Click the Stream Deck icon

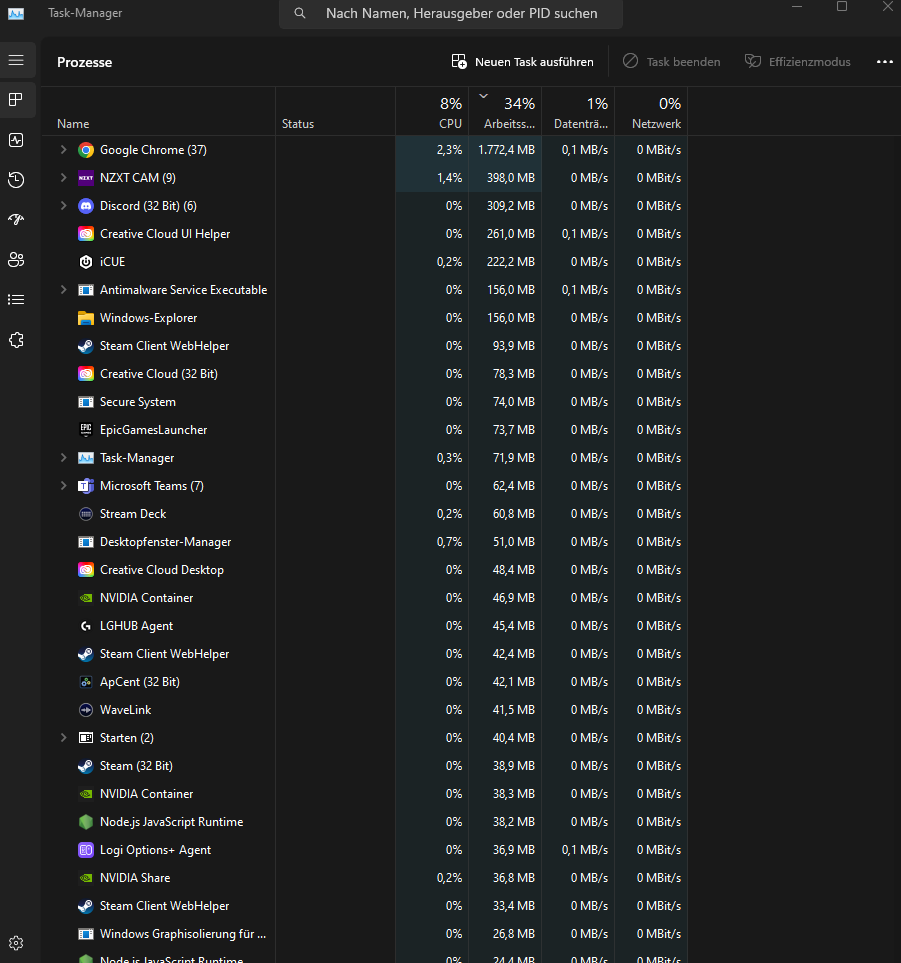click(86, 514)
